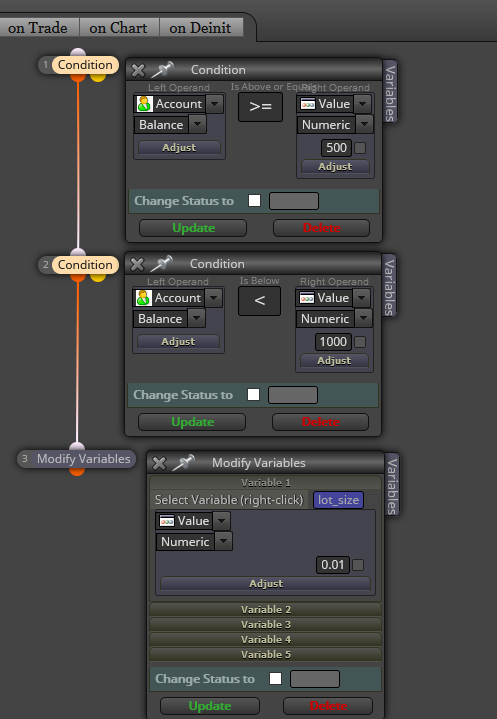Open the Numeric dropdown in the second Condition
The width and height of the screenshot is (497, 719).
[364, 319]
